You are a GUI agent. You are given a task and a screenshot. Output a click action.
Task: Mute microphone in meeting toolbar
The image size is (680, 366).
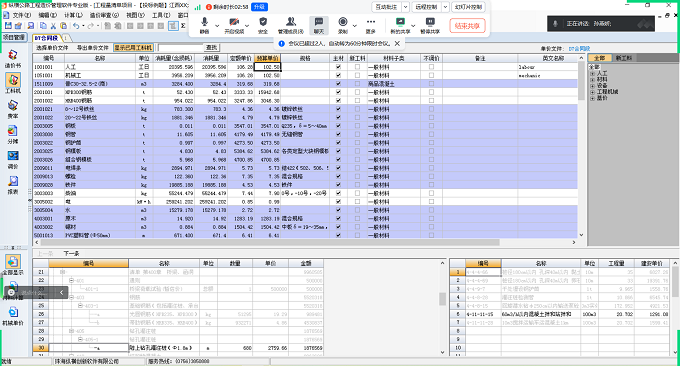pos(204,26)
